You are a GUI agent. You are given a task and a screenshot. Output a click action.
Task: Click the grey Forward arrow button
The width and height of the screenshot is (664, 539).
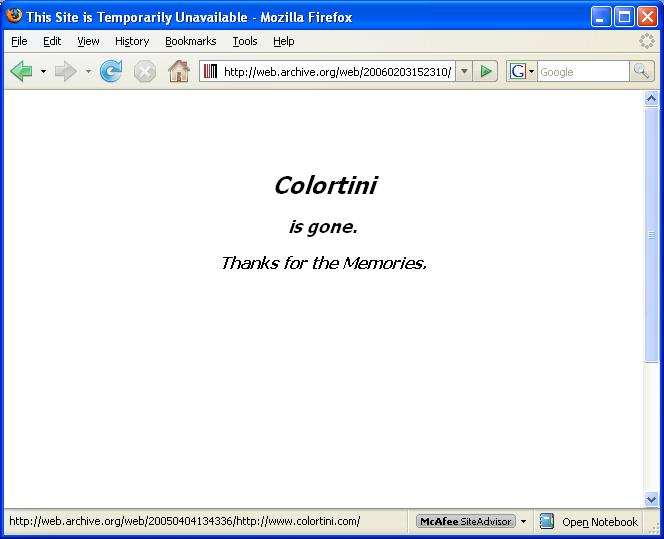[x=66, y=71]
